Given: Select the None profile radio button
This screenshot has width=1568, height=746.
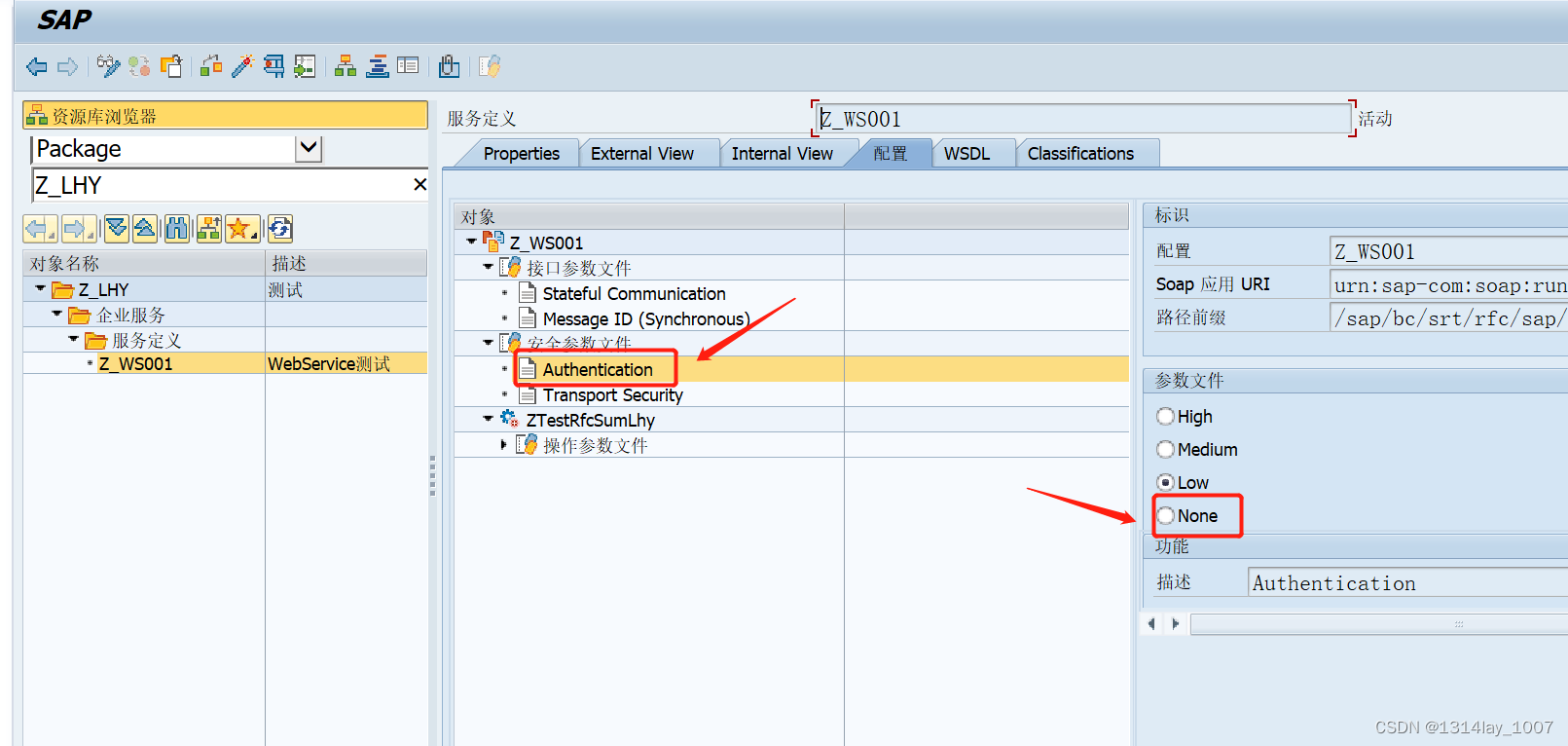Looking at the screenshot, I should (x=1165, y=516).
